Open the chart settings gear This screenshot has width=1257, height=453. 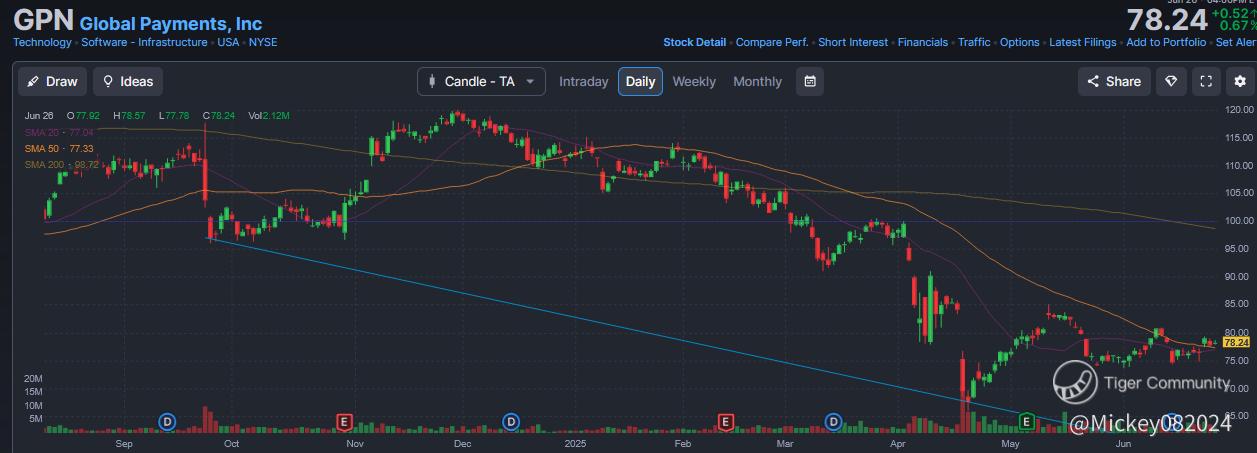click(x=1240, y=82)
